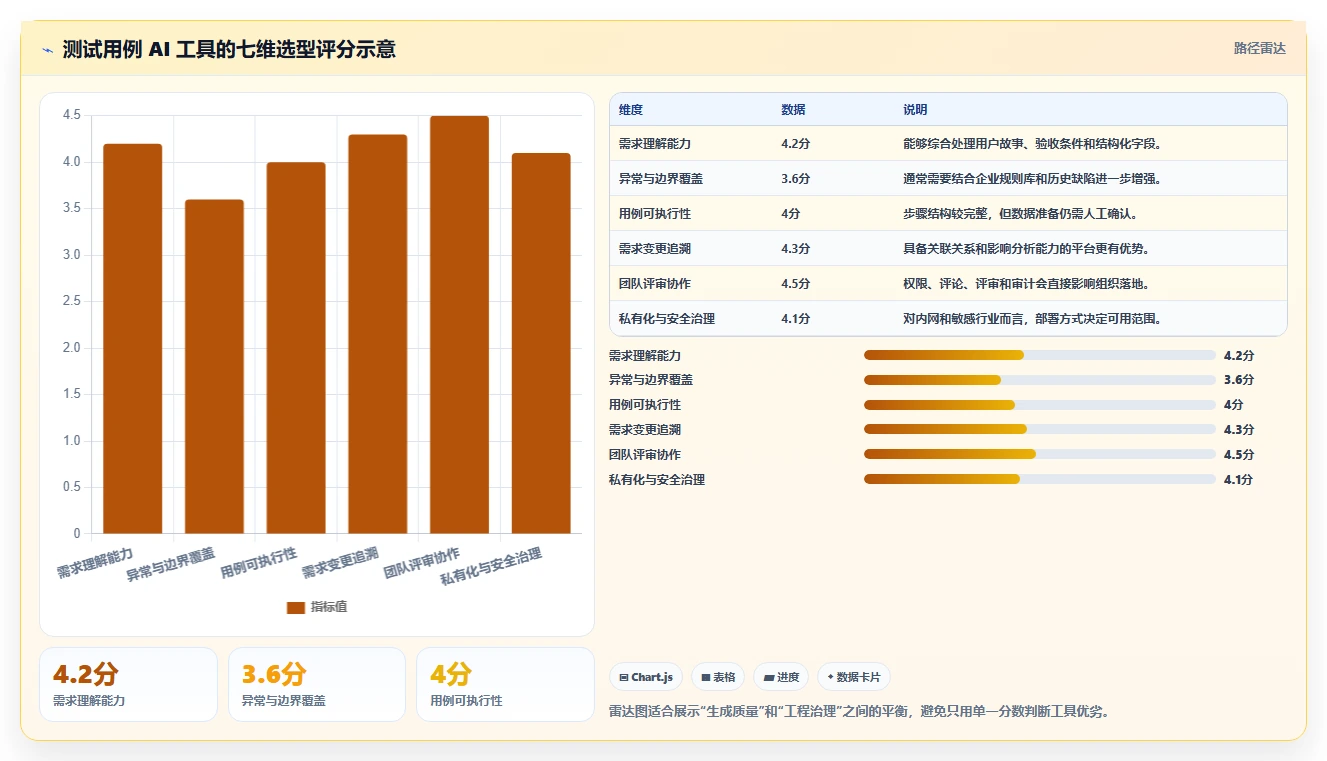Click the 需求变更追溯 bar in the chart
Screen dimensions: 1327x761
point(378,334)
